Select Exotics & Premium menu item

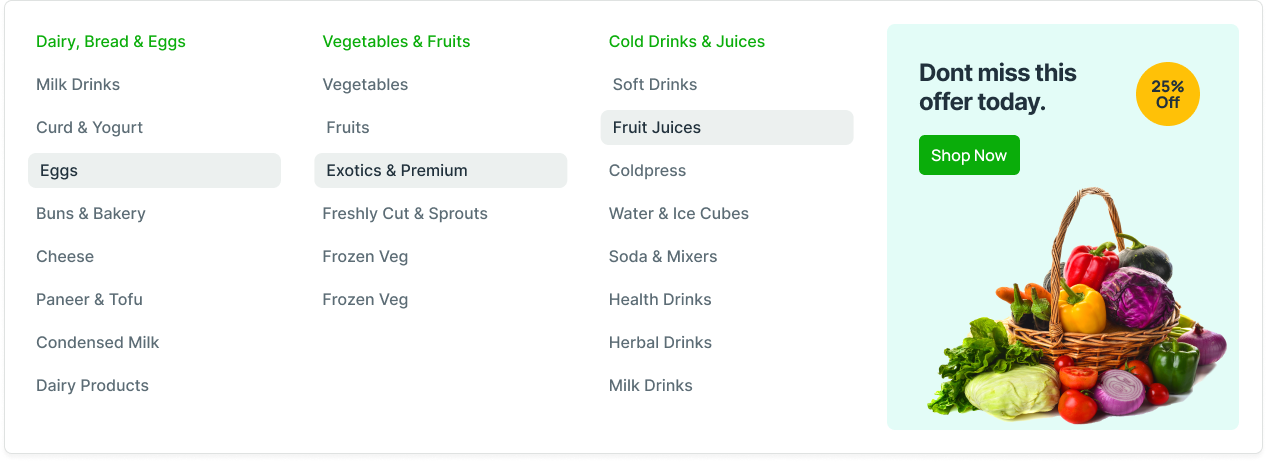pyautogui.click(x=440, y=170)
